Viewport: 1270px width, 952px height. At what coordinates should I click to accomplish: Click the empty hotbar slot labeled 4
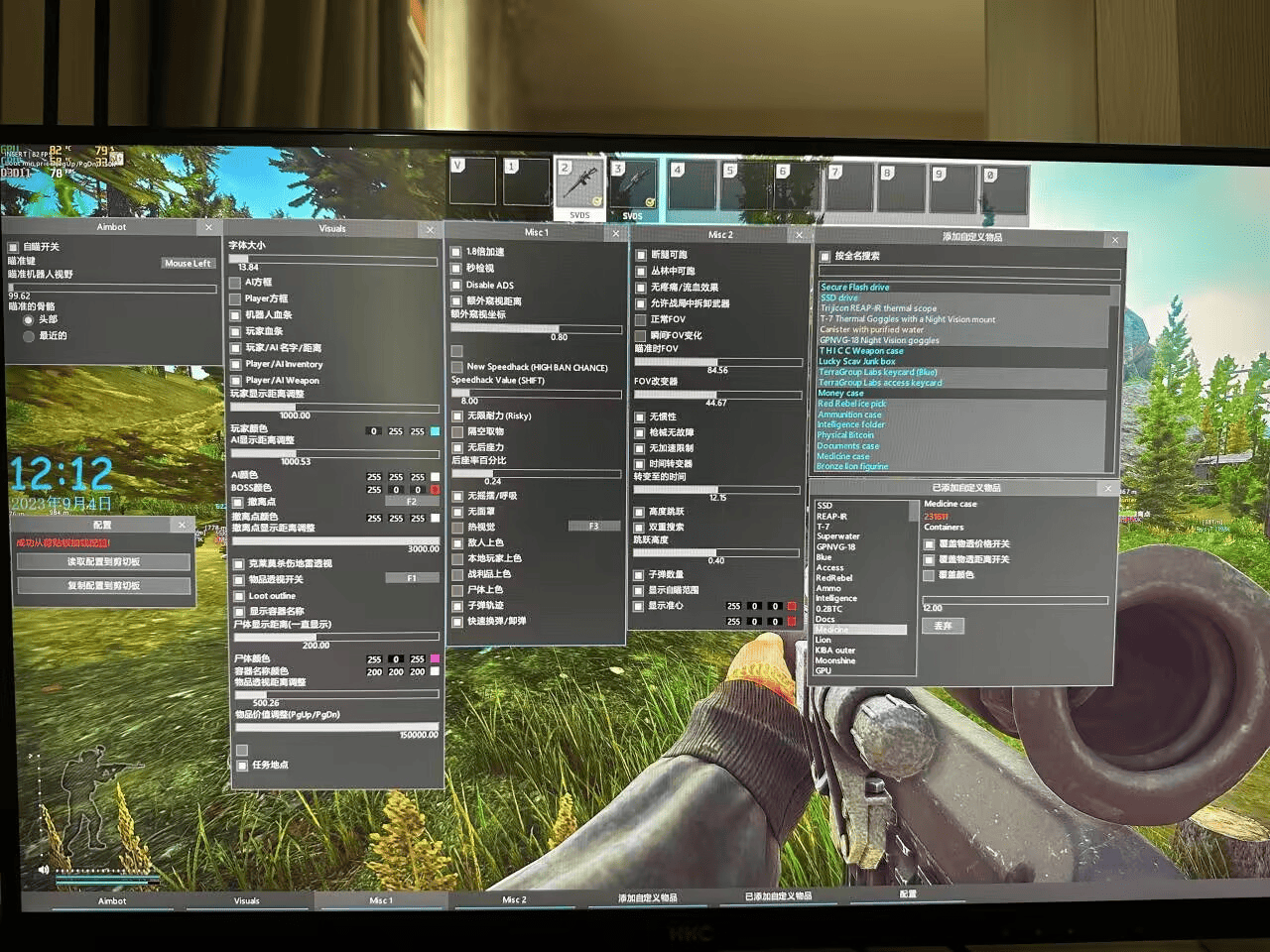coord(693,185)
